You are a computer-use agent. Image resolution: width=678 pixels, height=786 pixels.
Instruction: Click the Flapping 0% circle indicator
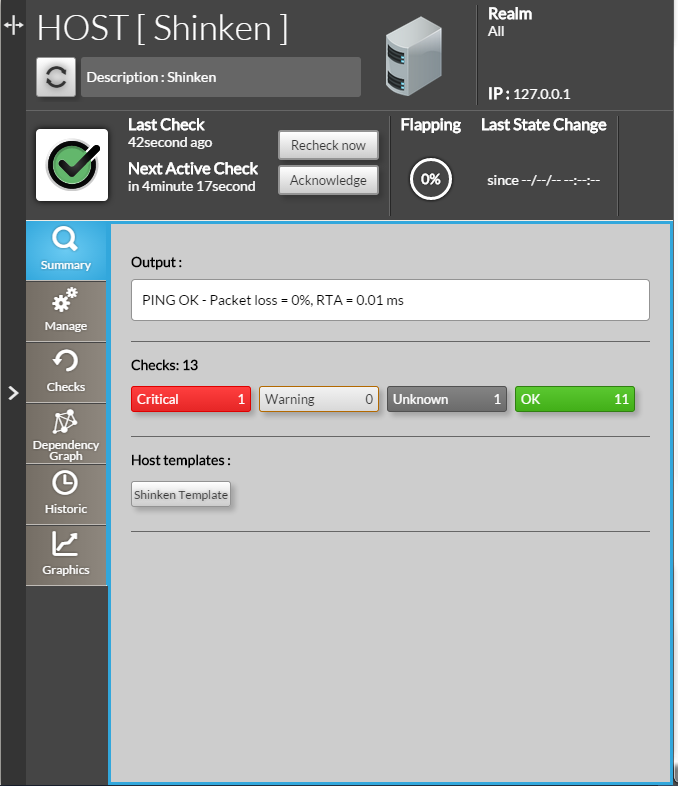pyautogui.click(x=431, y=180)
